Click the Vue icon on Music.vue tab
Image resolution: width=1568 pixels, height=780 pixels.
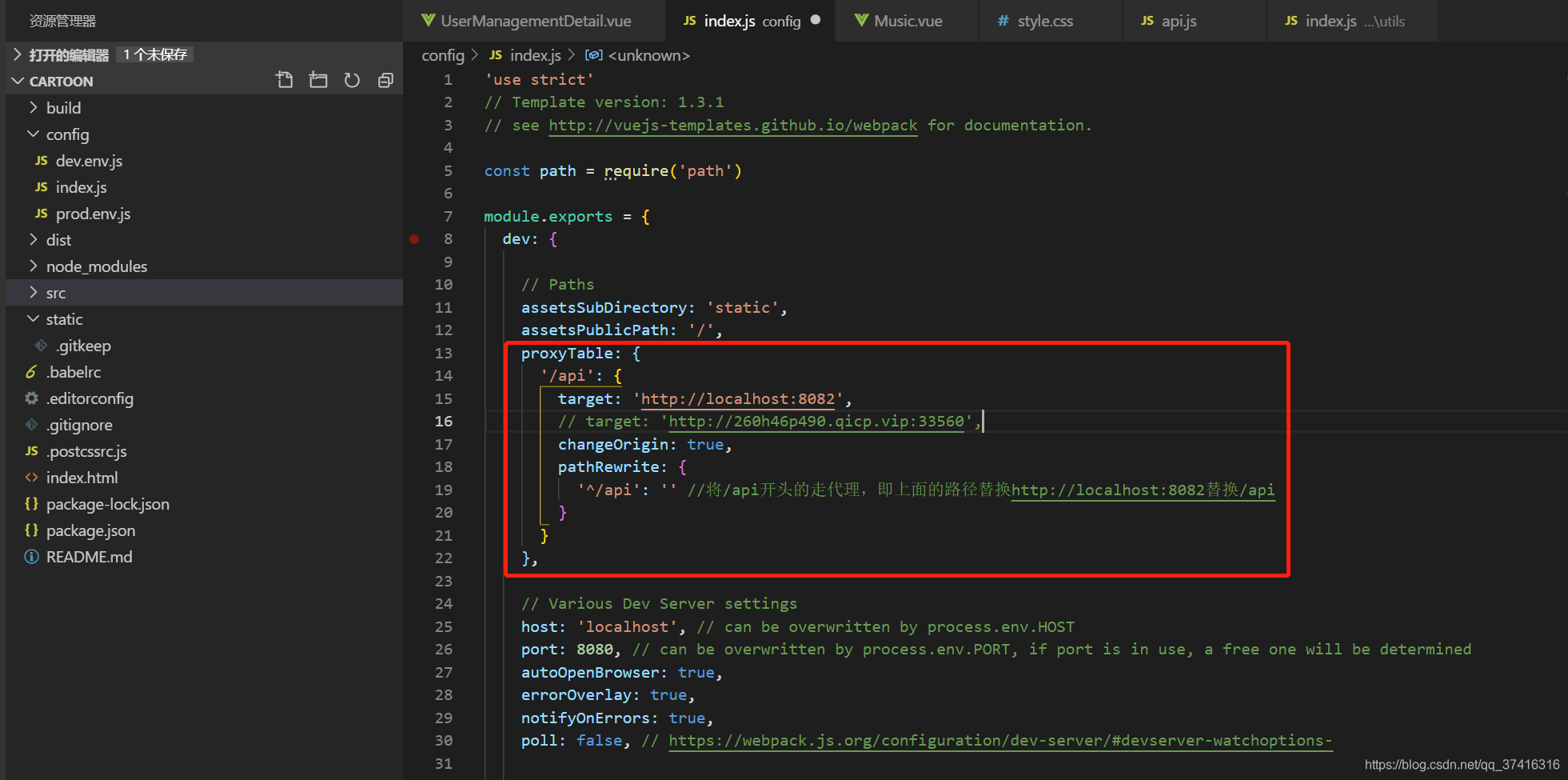point(861,21)
